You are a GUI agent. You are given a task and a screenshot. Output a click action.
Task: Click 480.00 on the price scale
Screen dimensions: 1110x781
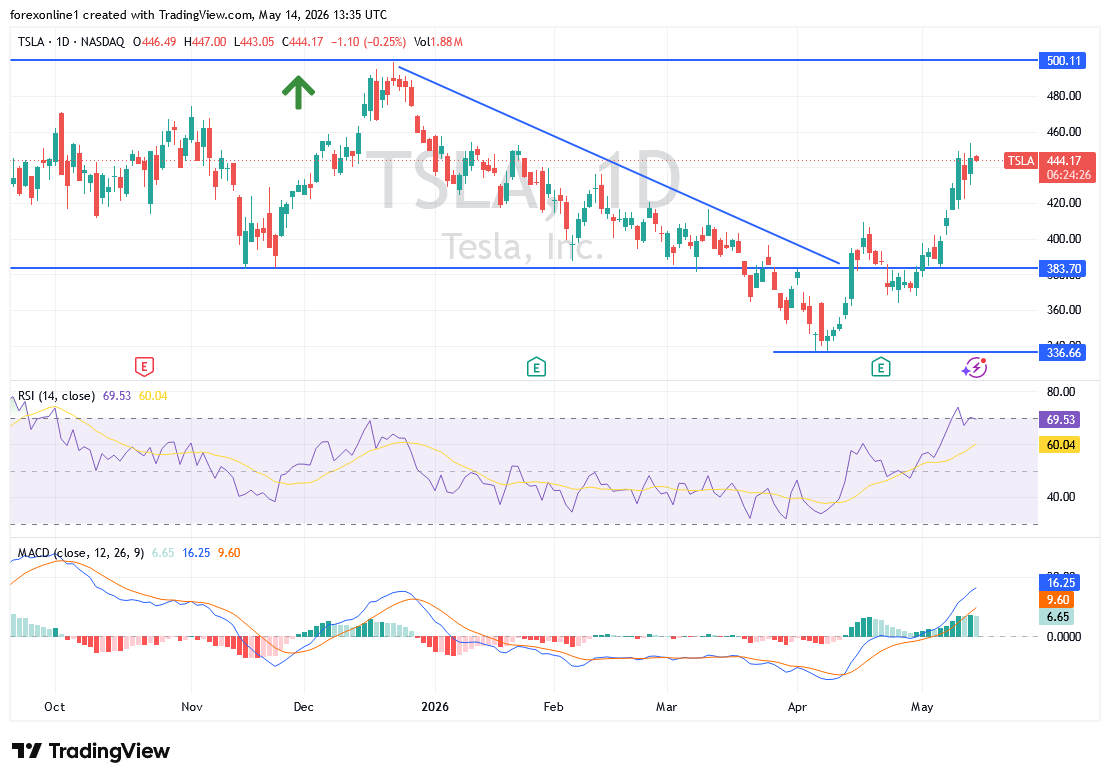click(x=1064, y=96)
